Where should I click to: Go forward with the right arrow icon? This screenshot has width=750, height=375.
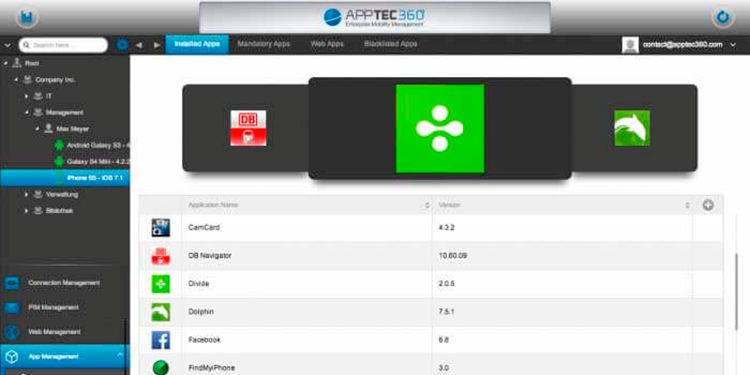point(157,45)
